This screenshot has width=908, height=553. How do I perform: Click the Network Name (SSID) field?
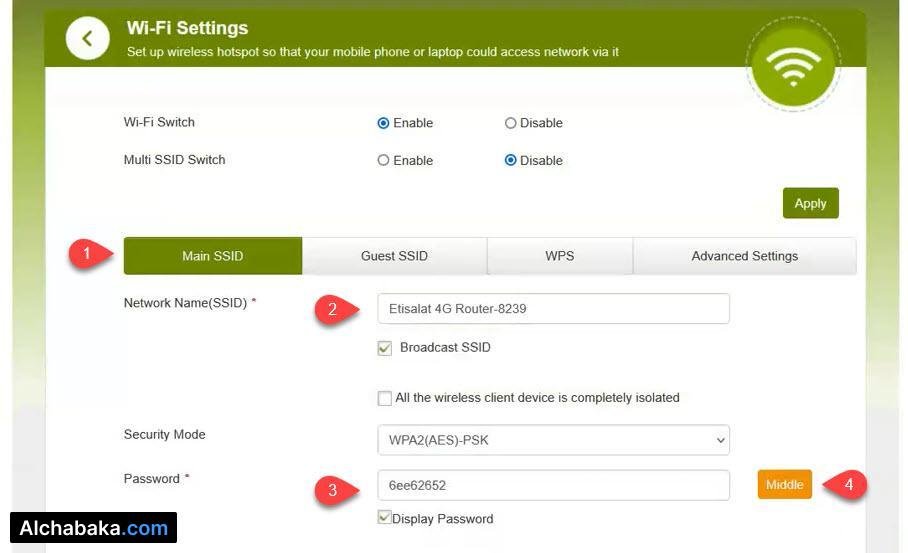coord(553,309)
